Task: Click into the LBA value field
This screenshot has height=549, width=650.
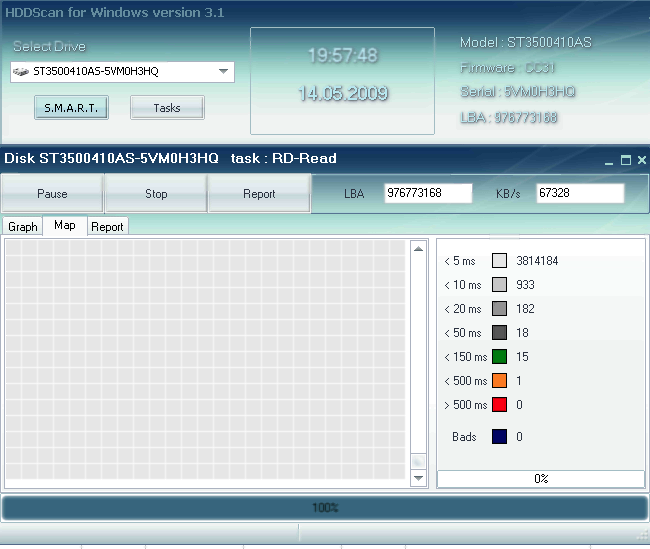Action: coord(427,193)
